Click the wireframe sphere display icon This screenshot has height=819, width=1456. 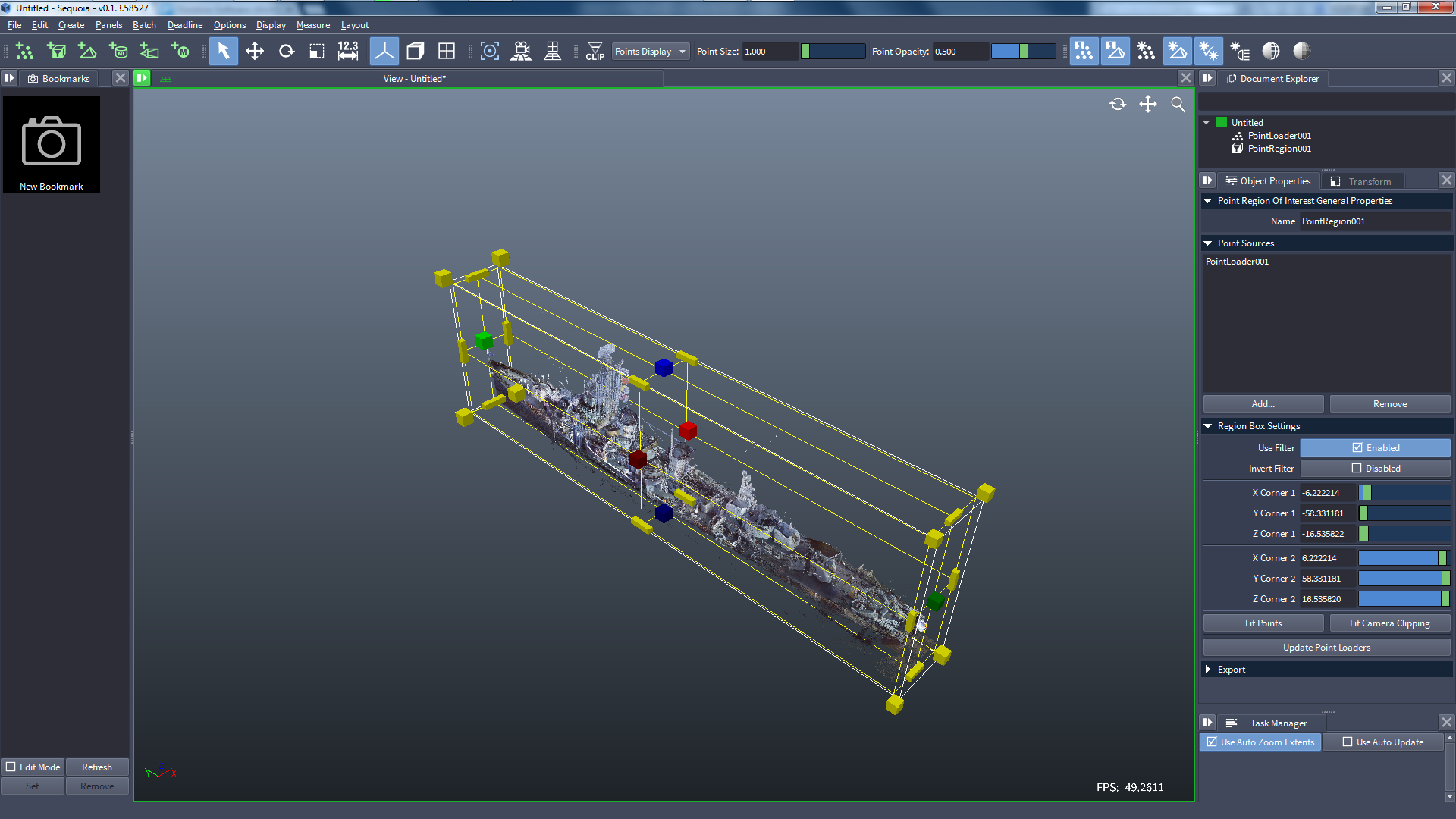[x=1271, y=51]
